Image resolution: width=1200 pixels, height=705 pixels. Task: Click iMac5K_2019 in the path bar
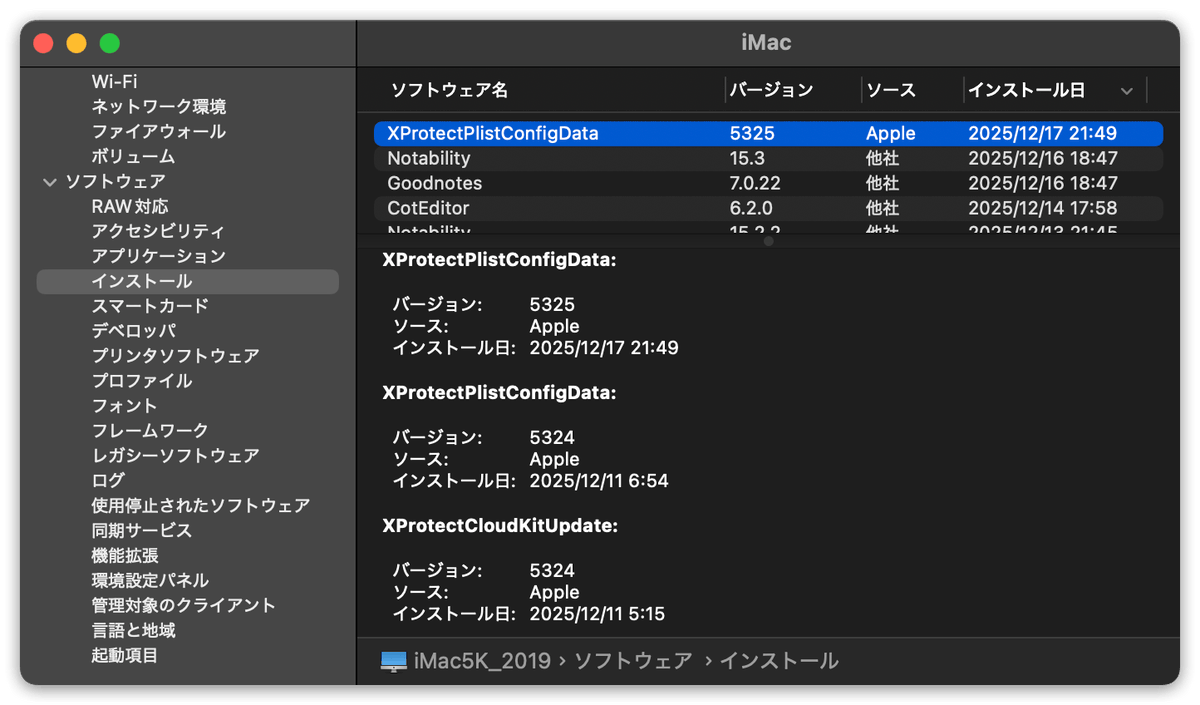coord(484,661)
